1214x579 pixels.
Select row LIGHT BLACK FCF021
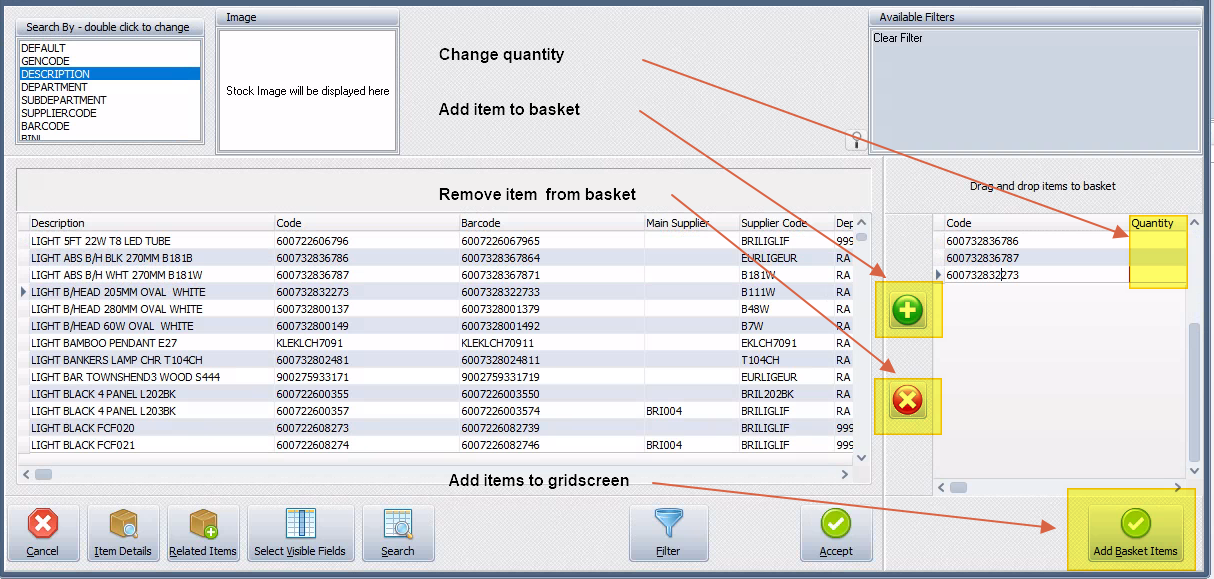click(x=435, y=445)
